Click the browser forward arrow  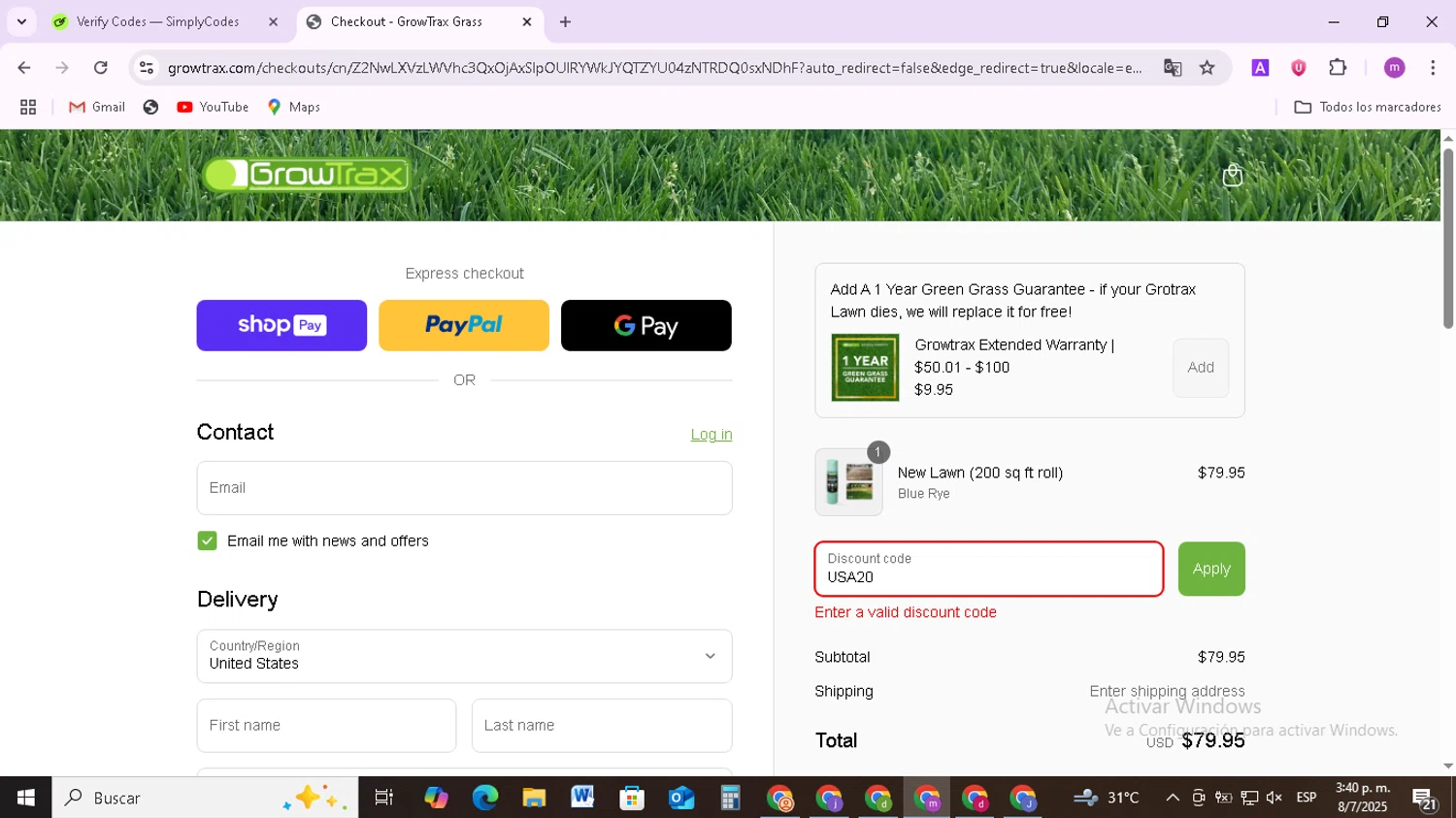pyautogui.click(x=62, y=68)
